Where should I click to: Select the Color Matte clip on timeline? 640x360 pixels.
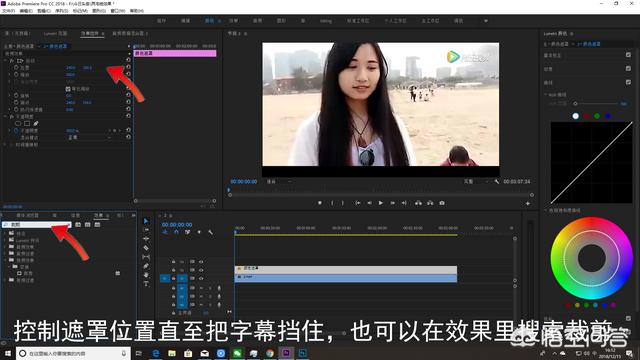coord(346,269)
